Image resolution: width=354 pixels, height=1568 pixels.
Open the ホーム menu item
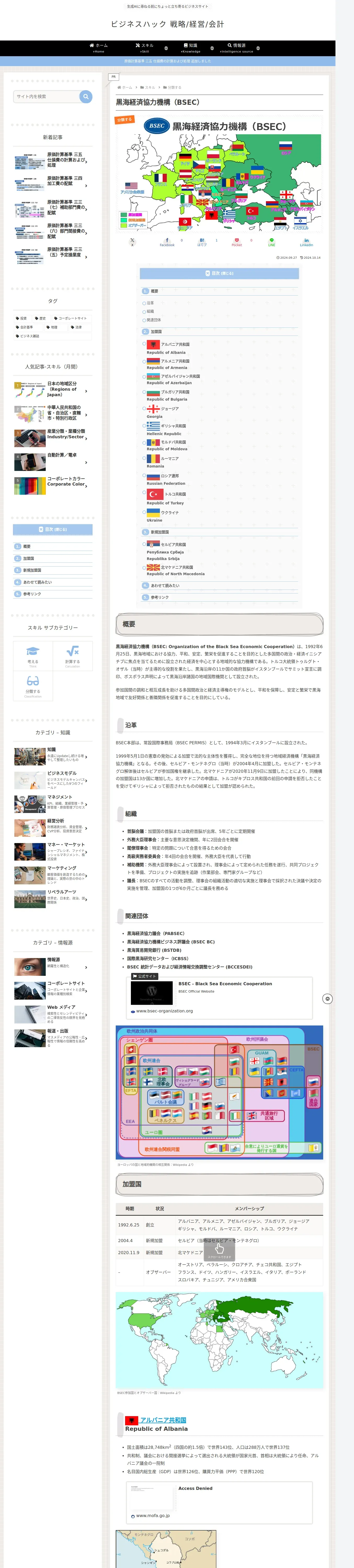click(98, 48)
